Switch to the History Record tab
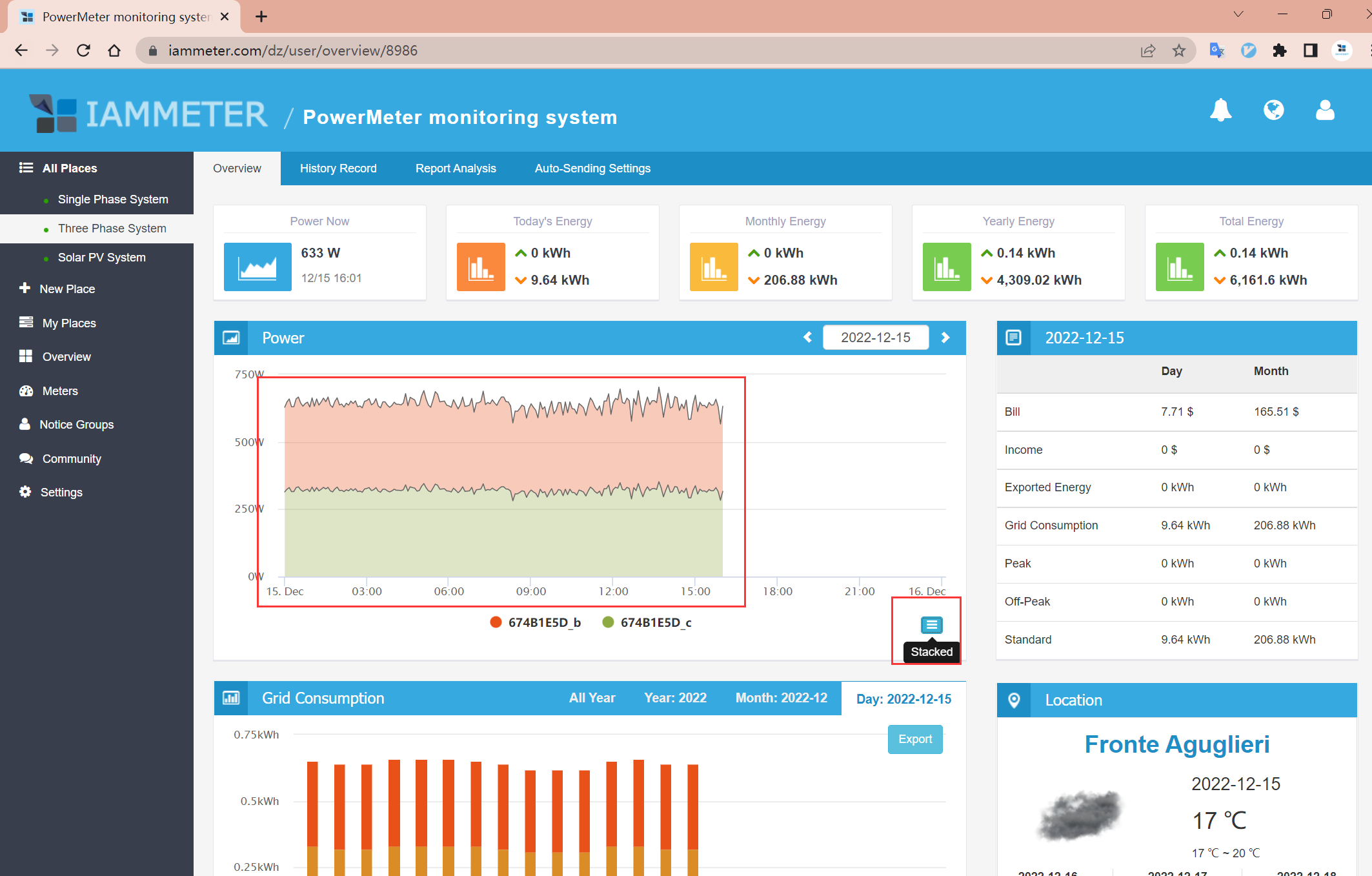This screenshot has height=876, width=1372. click(338, 168)
